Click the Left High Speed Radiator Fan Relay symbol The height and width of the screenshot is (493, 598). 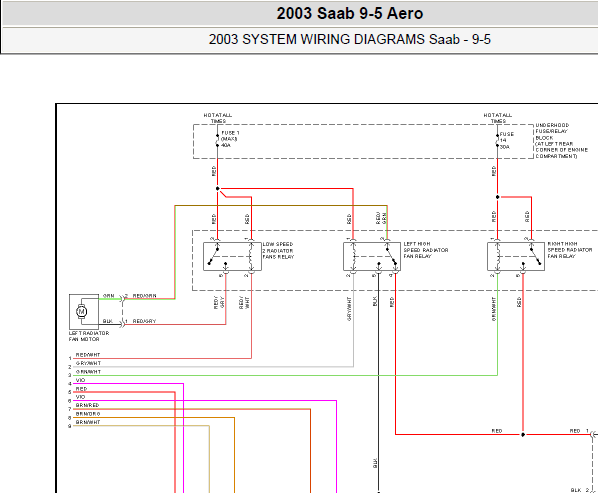coord(372,257)
